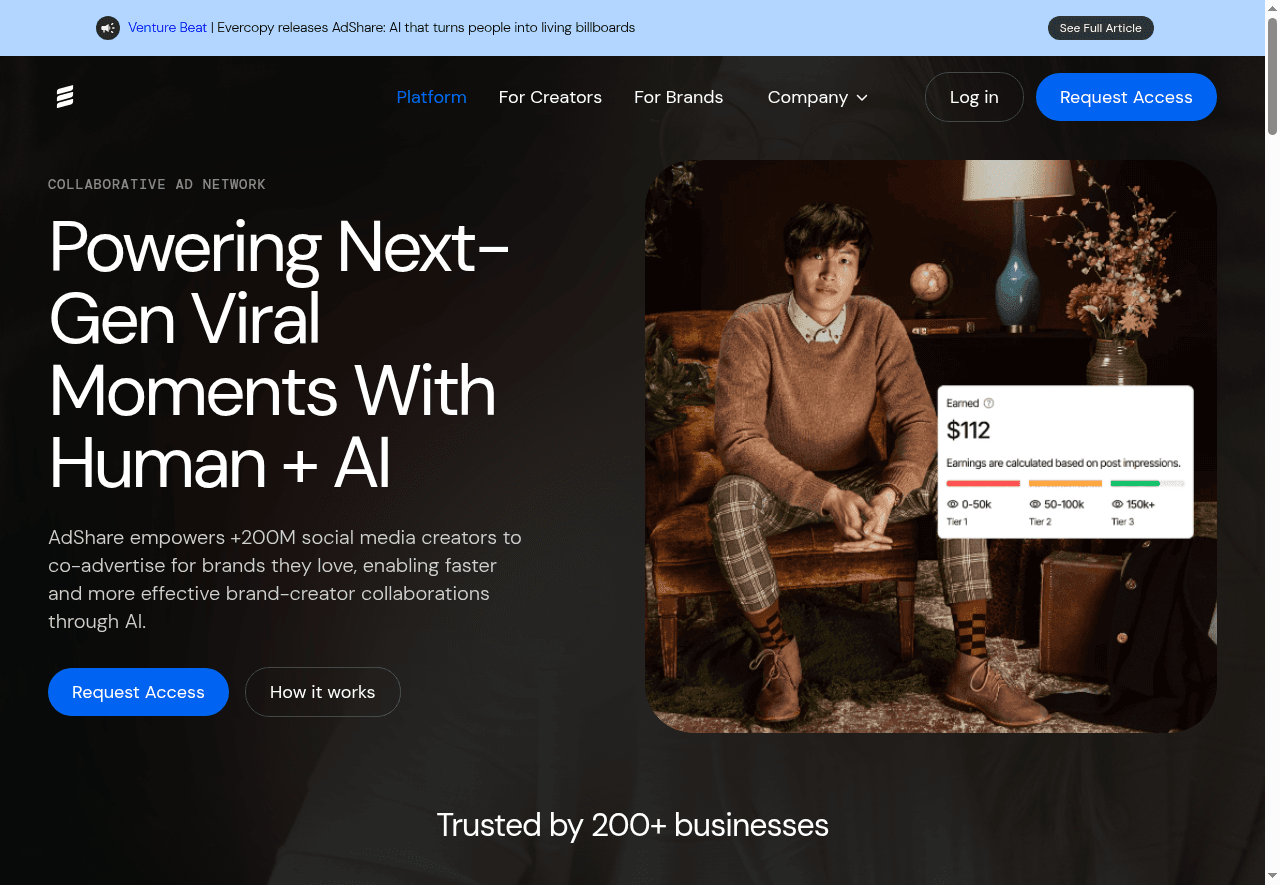
Task: Expand the Company dropdown menu
Action: click(816, 97)
